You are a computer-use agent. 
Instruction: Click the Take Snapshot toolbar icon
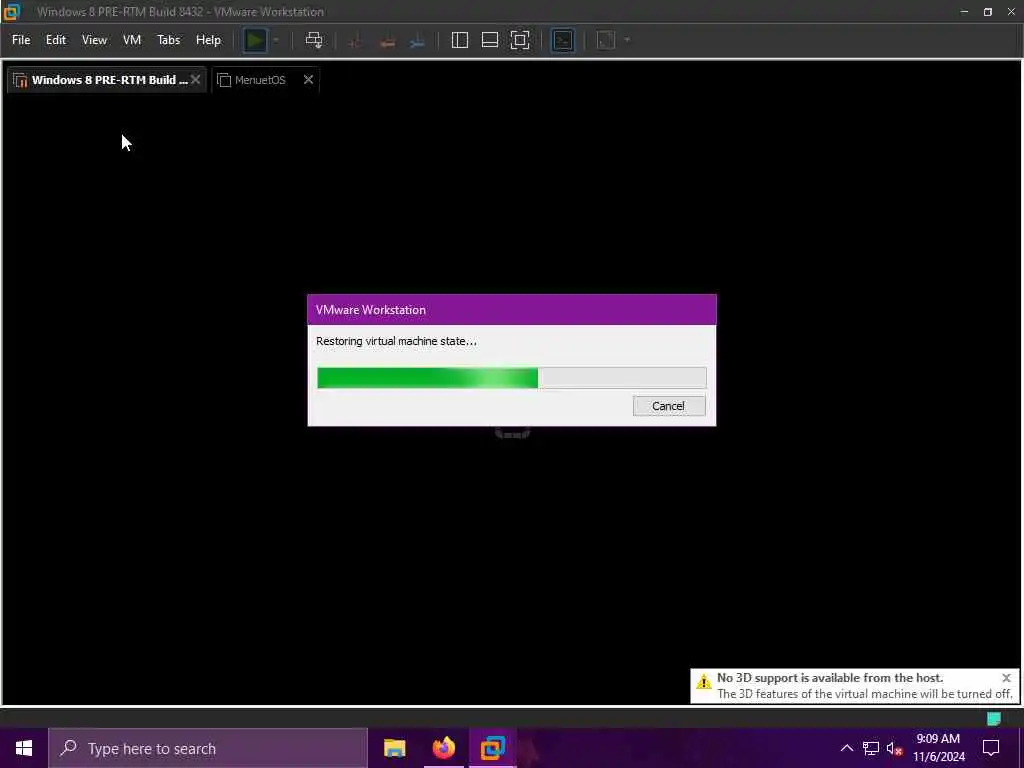(x=356, y=40)
